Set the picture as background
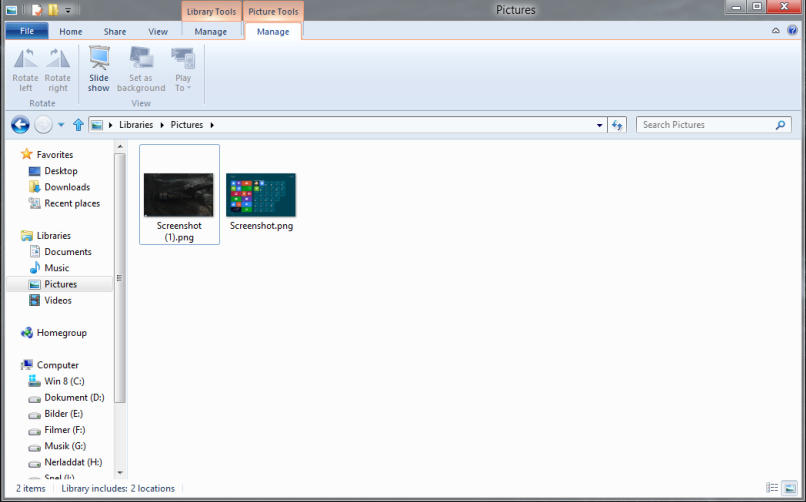Image resolution: width=806 pixels, height=502 pixels. pos(141,70)
